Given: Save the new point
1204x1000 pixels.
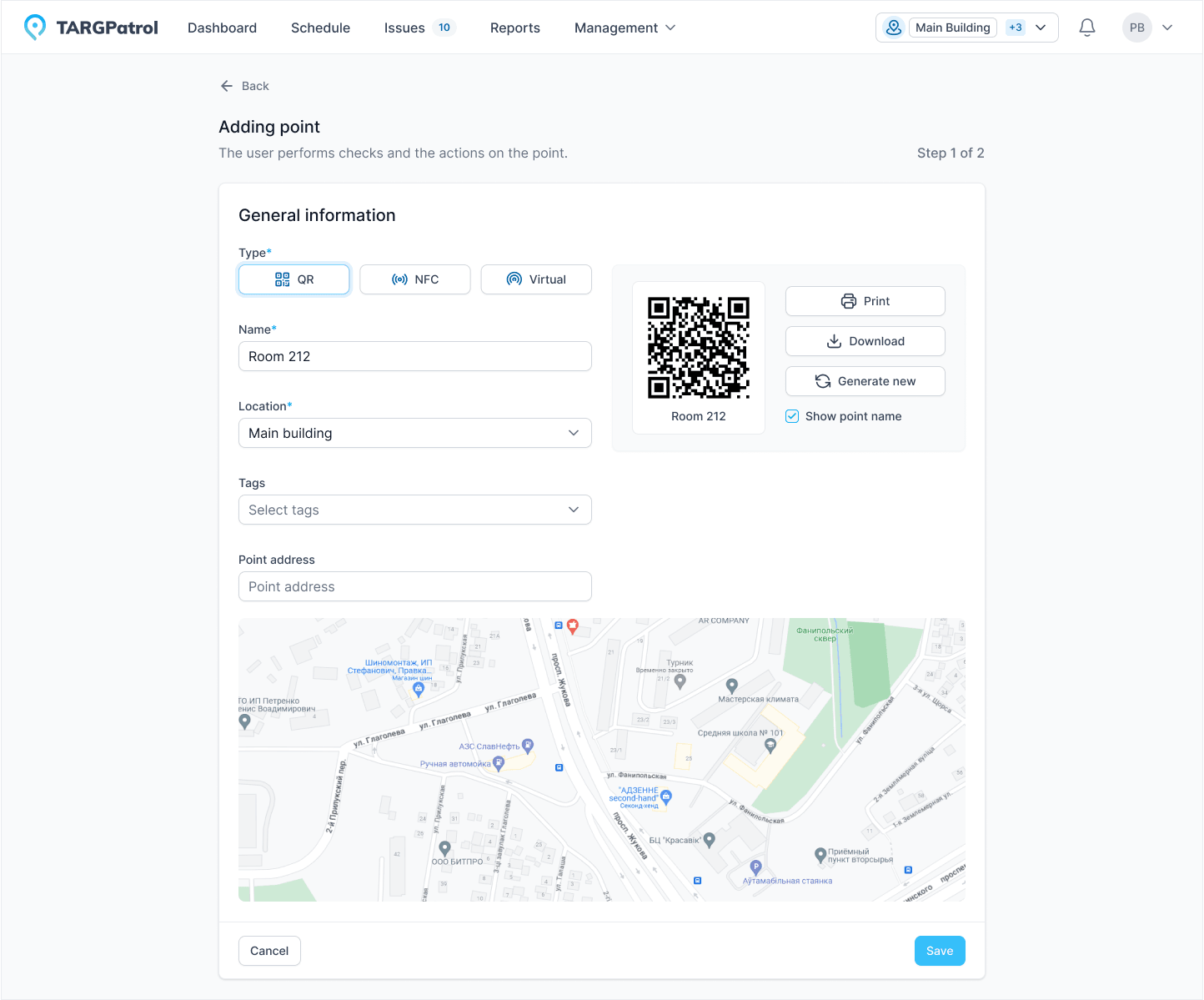Looking at the screenshot, I should coord(940,951).
